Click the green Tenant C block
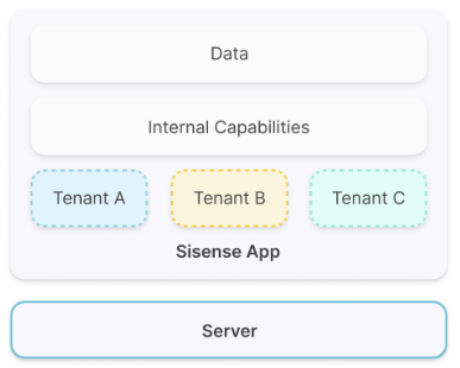460x368 pixels. (369, 198)
